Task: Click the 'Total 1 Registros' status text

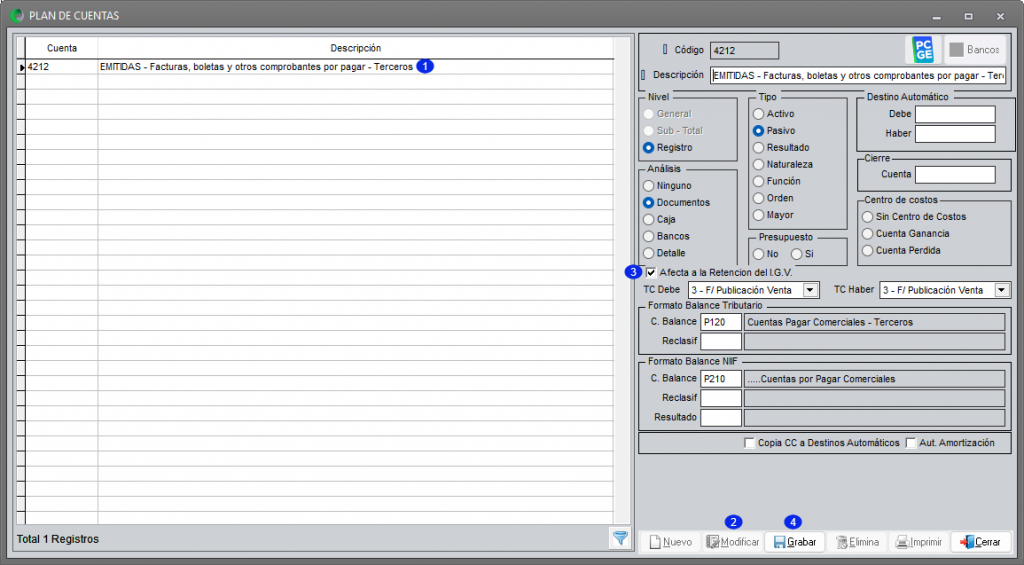Action: pos(57,539)
